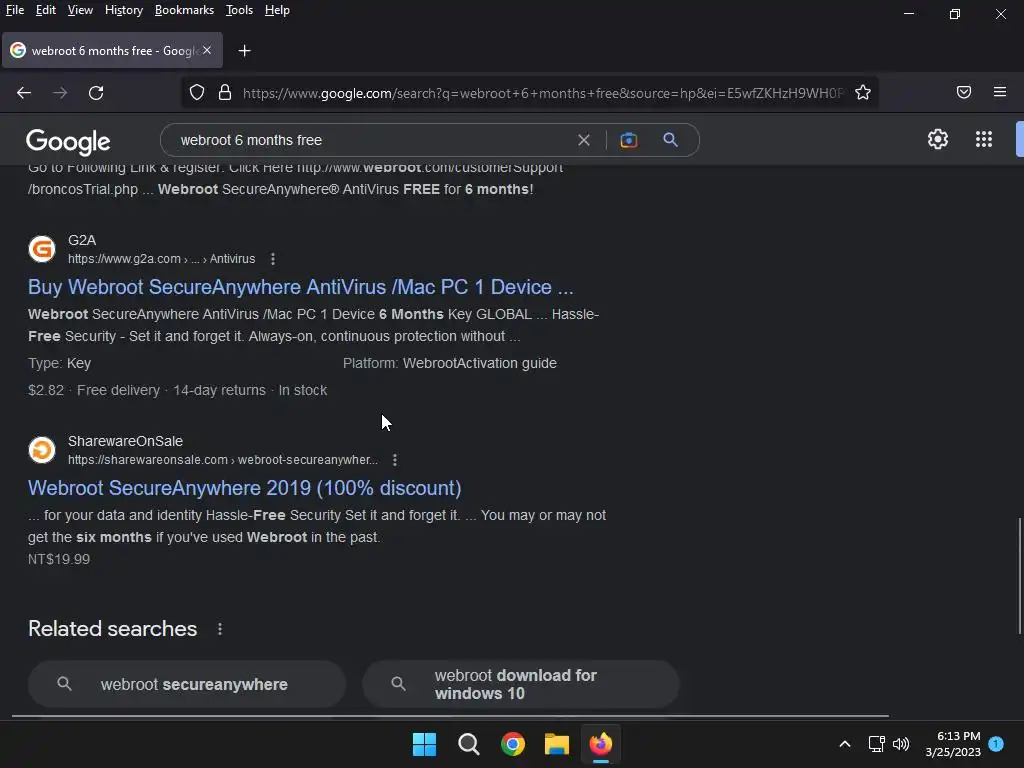Click the $2.82 price text
The image size is (1024, 768).
tap(46, 391)
